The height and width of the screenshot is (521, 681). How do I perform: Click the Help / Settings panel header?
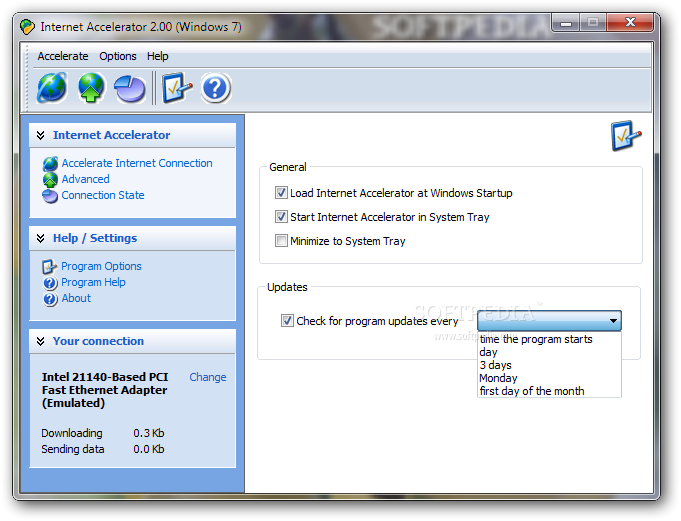[x=132, y=238]
